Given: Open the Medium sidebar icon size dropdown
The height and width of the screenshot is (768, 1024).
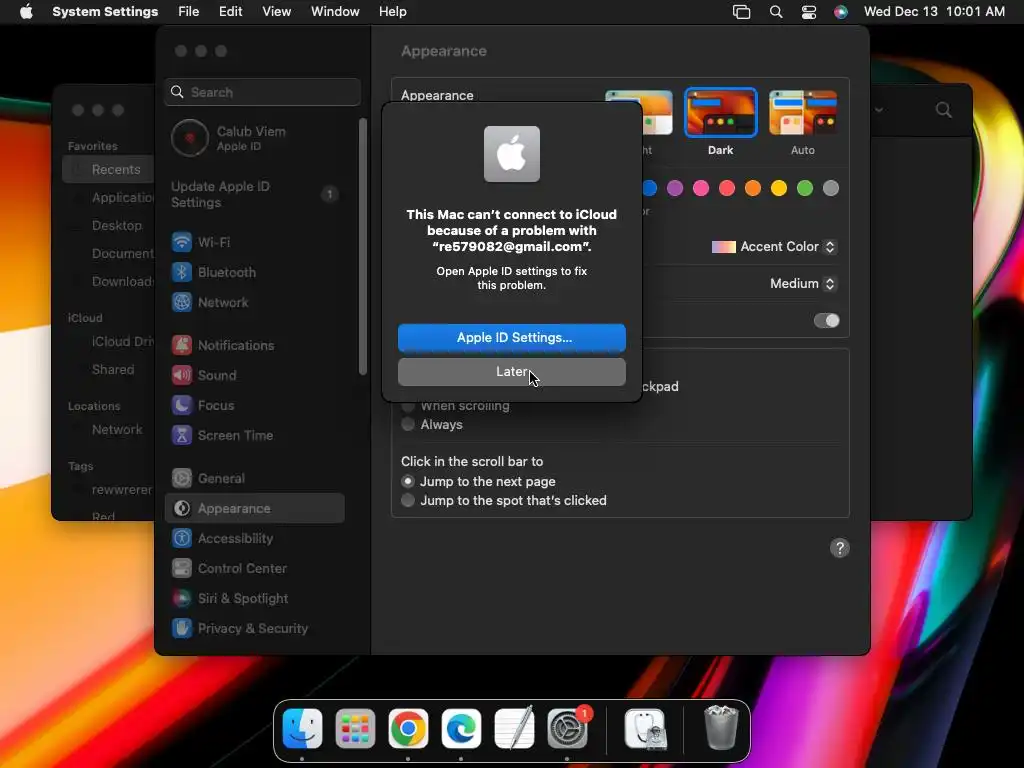Looking at the screenshot, I should coord(803,283).
